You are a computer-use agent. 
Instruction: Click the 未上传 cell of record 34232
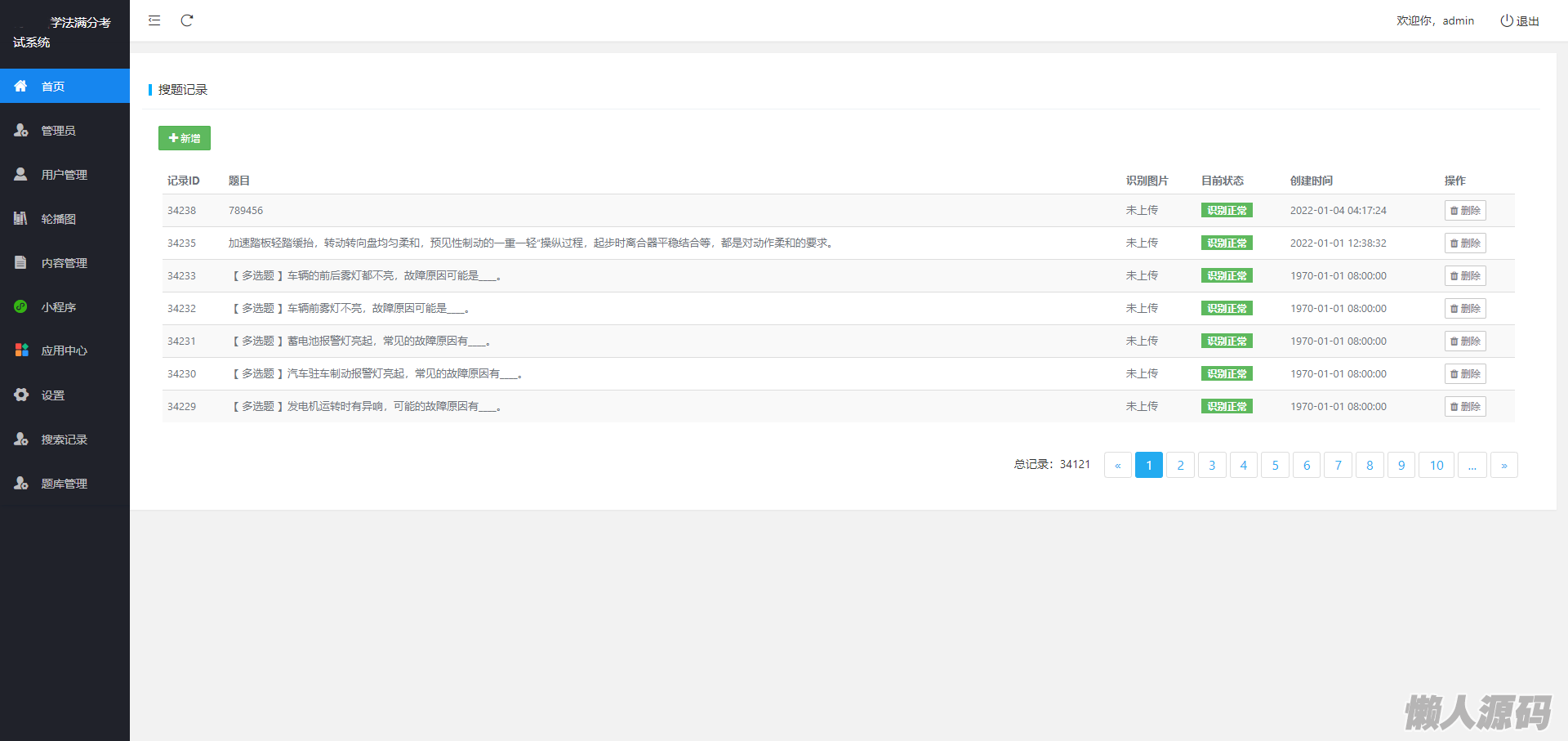pyautogui.click(x=1142, y=308)
